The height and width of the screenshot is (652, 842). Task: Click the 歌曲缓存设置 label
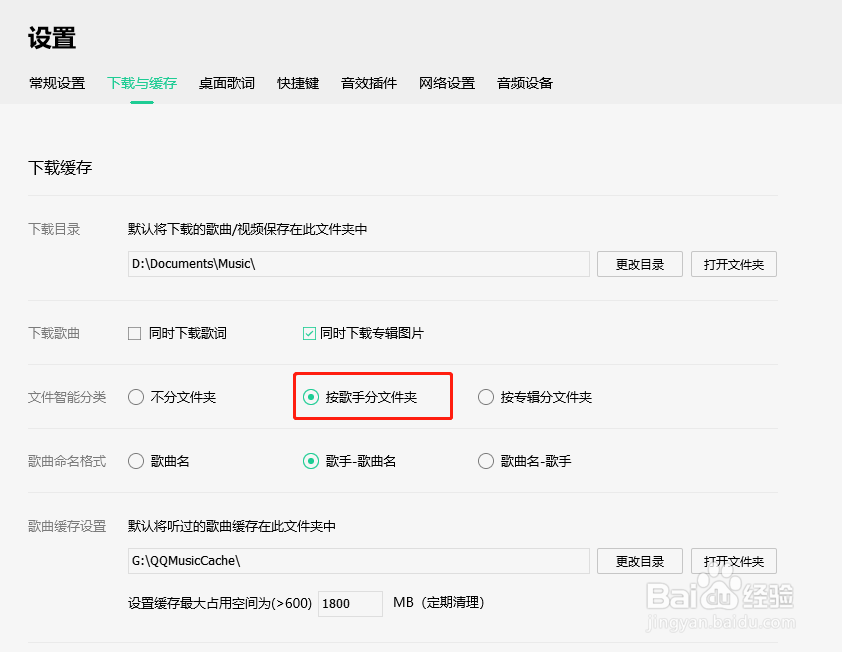(67, 526)
